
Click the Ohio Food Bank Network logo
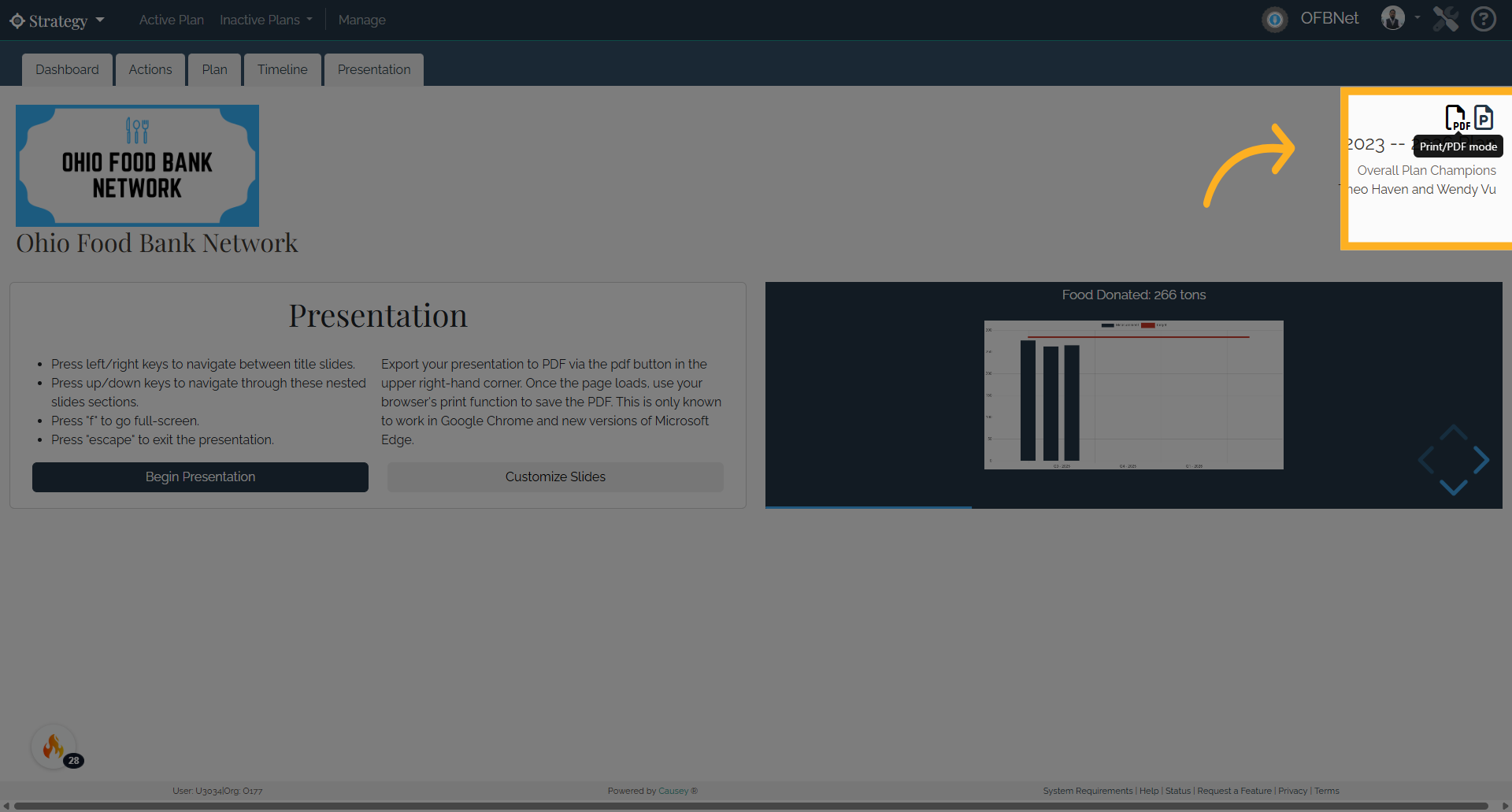point(137,165)
